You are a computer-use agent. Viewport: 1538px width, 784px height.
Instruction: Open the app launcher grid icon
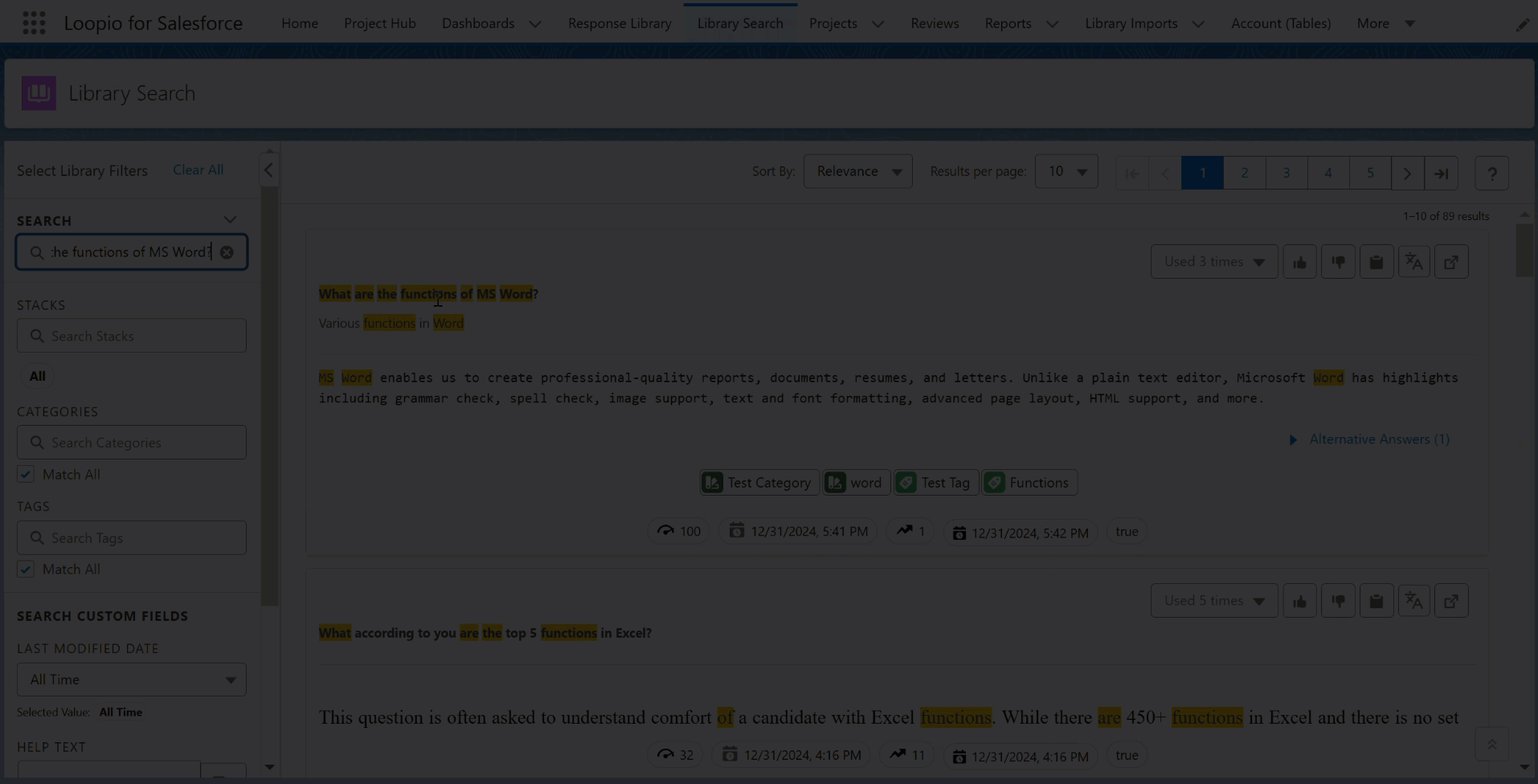[34, 22]
